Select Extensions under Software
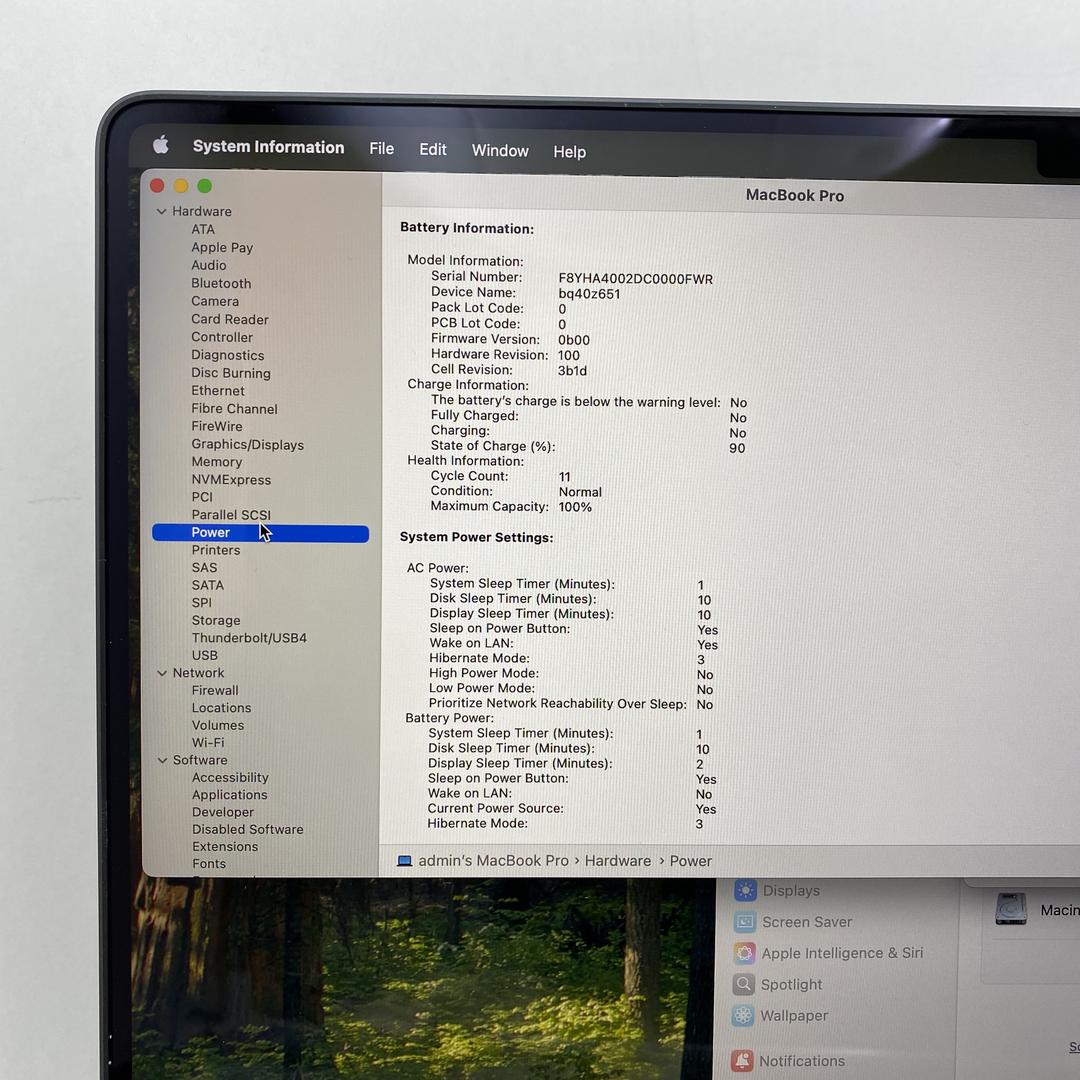 click(225, 847)
